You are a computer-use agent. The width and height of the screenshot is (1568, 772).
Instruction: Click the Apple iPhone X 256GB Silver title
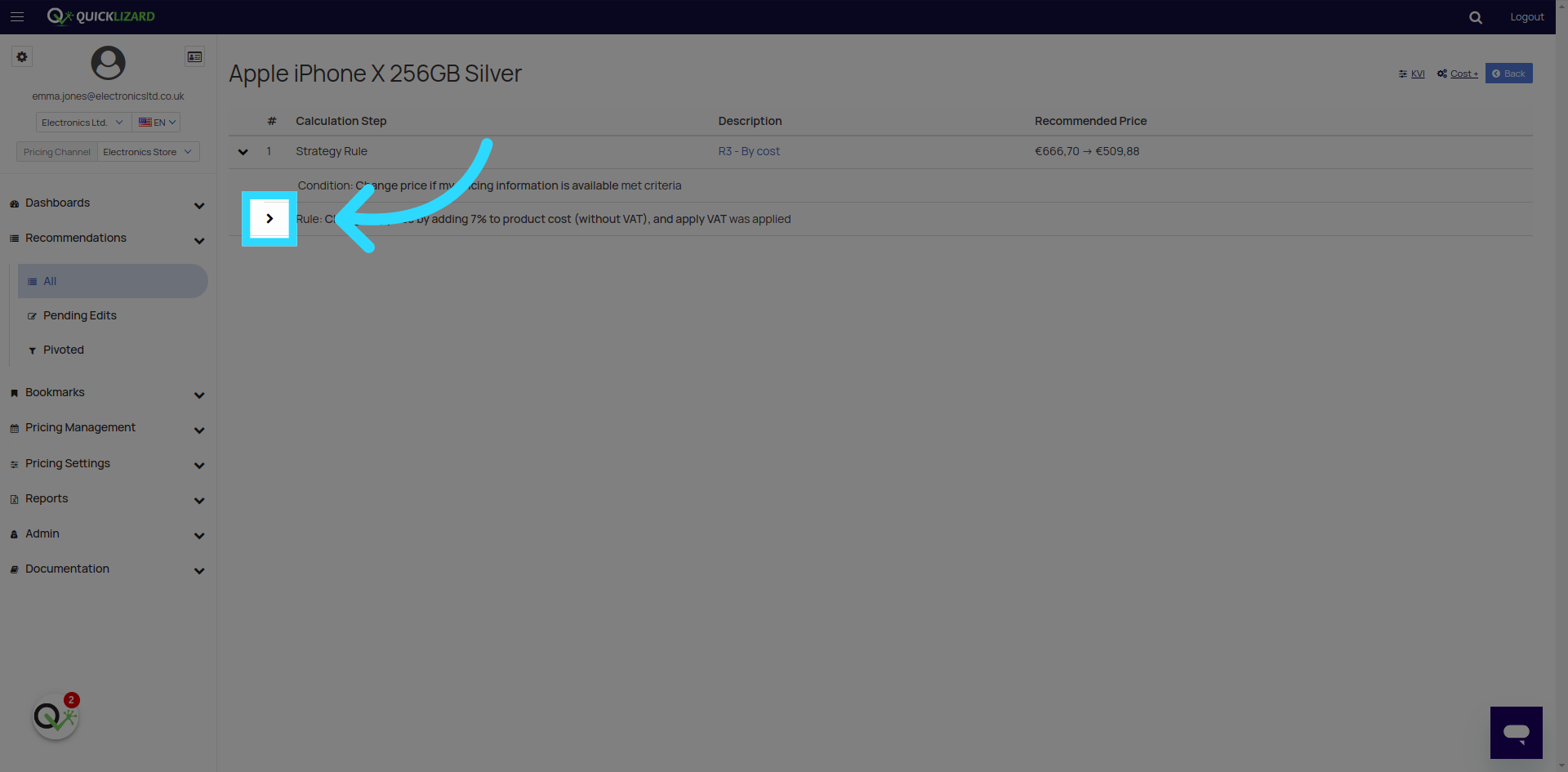click(x=375, y=74)
